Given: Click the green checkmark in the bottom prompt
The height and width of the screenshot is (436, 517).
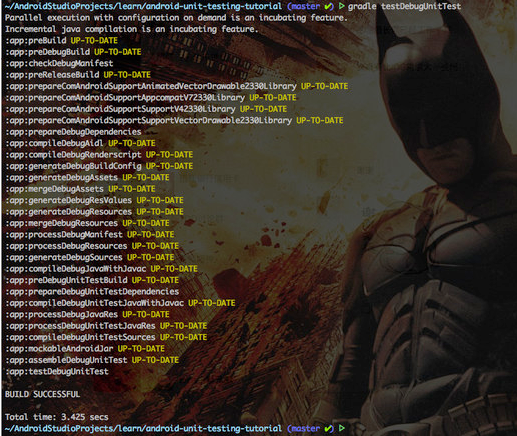Looking at the screenshot, I should pos(328,428).
